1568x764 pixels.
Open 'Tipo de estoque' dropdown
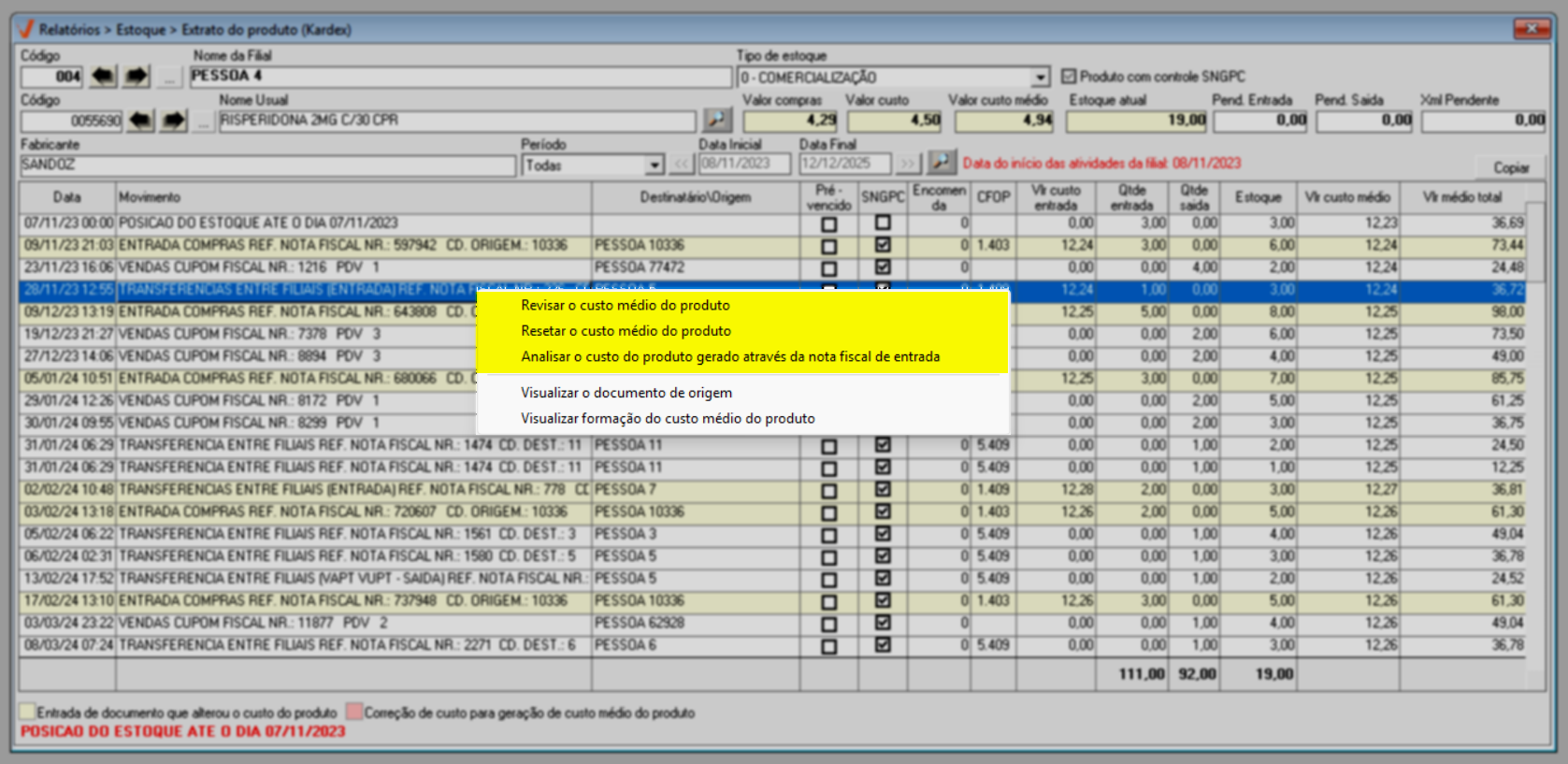tap(1041, 78)
